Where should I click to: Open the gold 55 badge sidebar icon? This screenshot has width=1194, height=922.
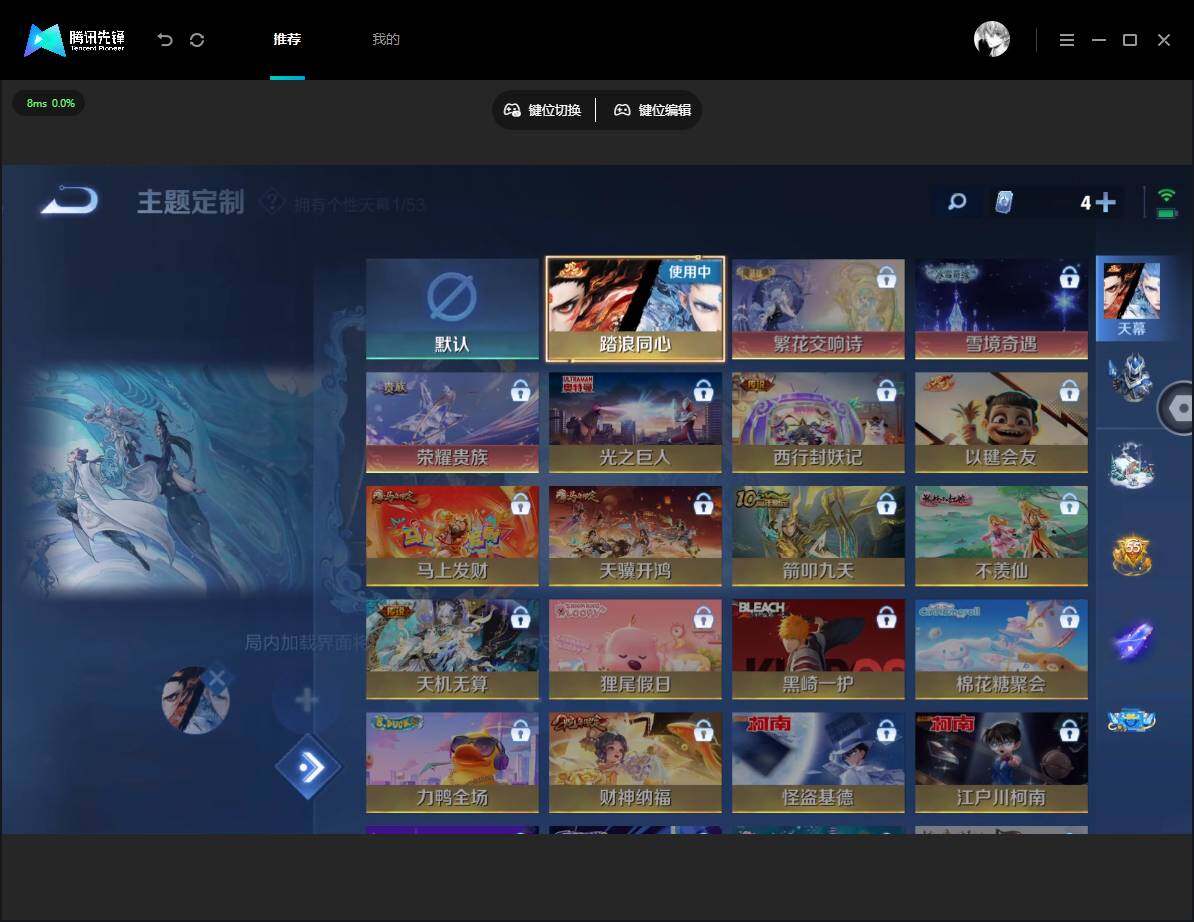[x=1132, y=554]
